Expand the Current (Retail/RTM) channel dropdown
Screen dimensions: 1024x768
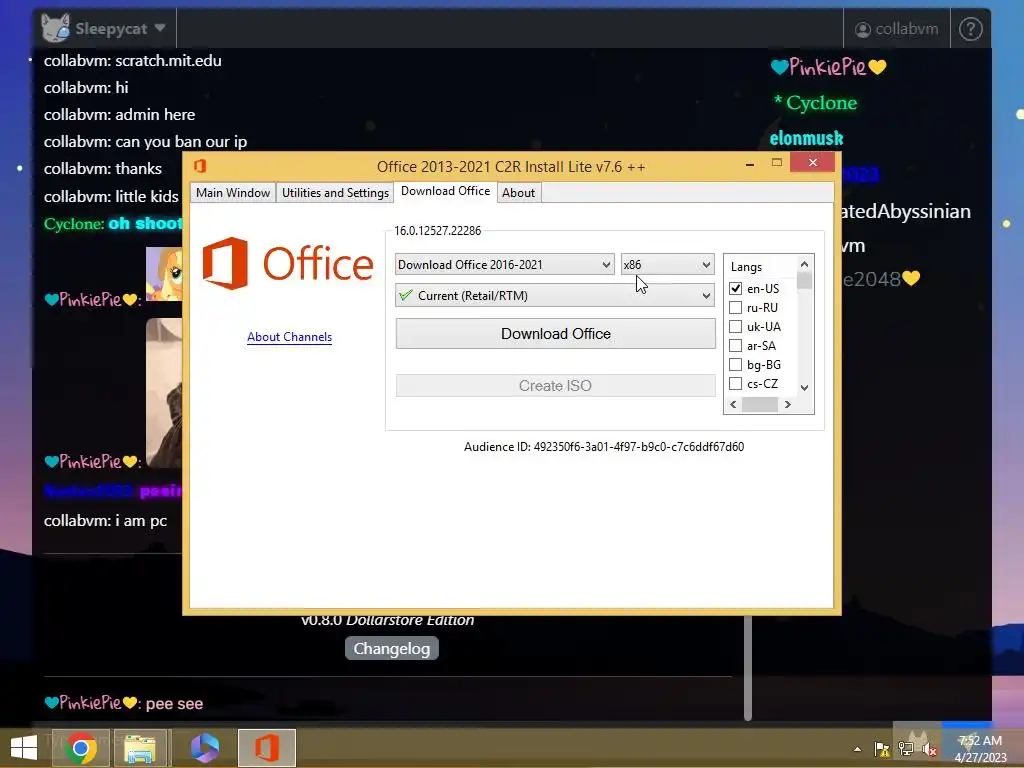tap(554, 295)
